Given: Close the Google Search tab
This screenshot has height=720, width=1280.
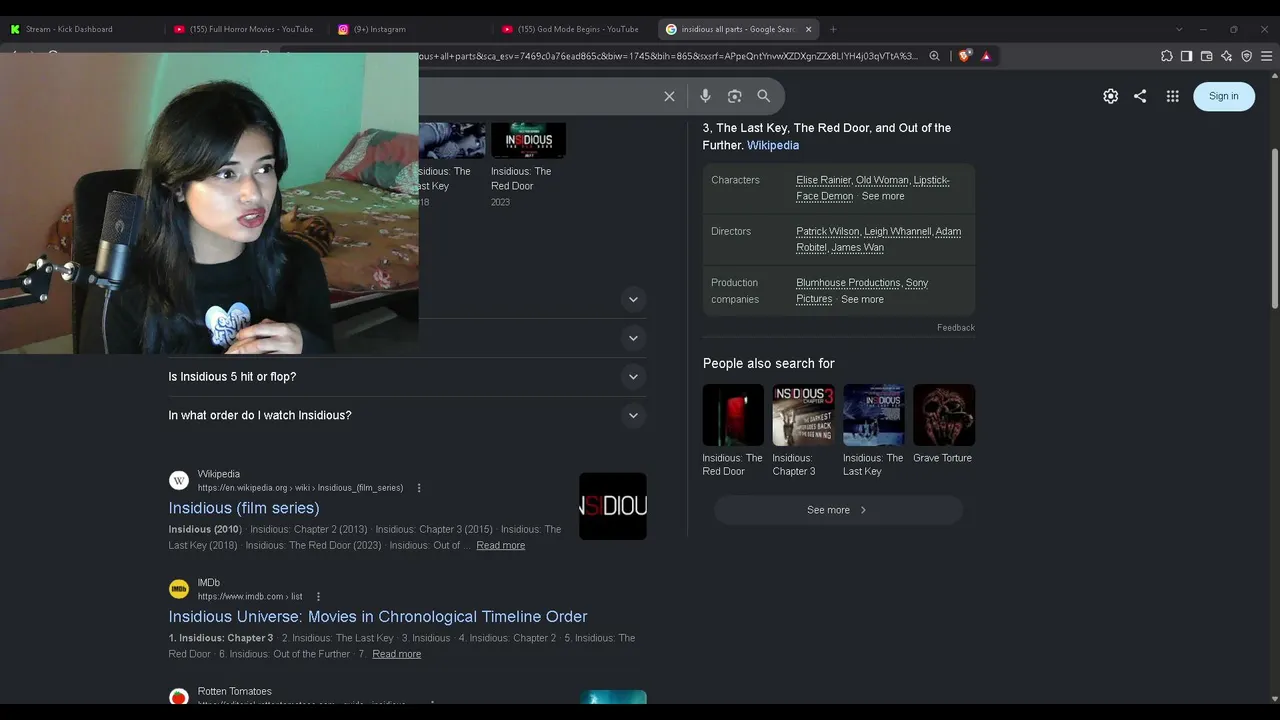Looking at the screenshot, I should (808, 29).
